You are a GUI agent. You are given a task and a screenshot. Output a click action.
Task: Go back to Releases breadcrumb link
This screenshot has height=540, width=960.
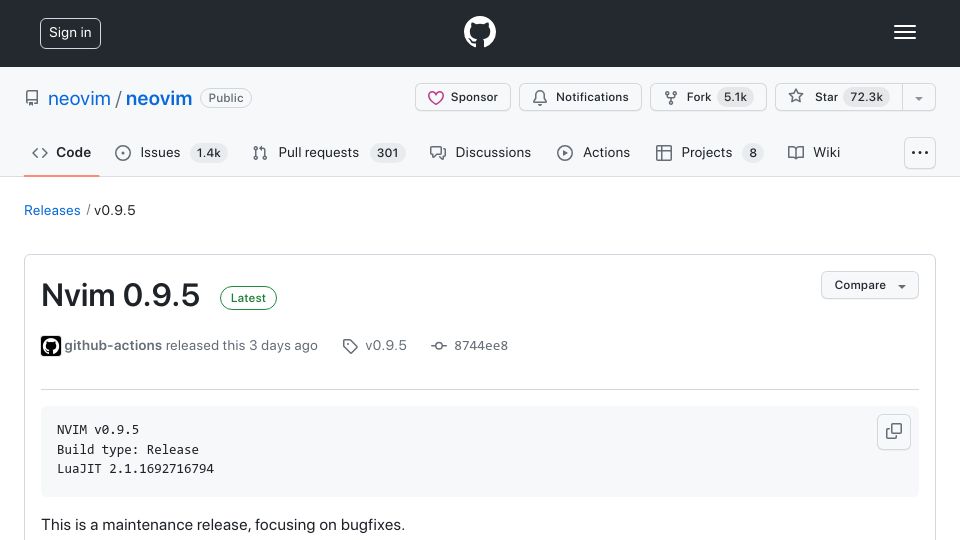coord(52,210)
